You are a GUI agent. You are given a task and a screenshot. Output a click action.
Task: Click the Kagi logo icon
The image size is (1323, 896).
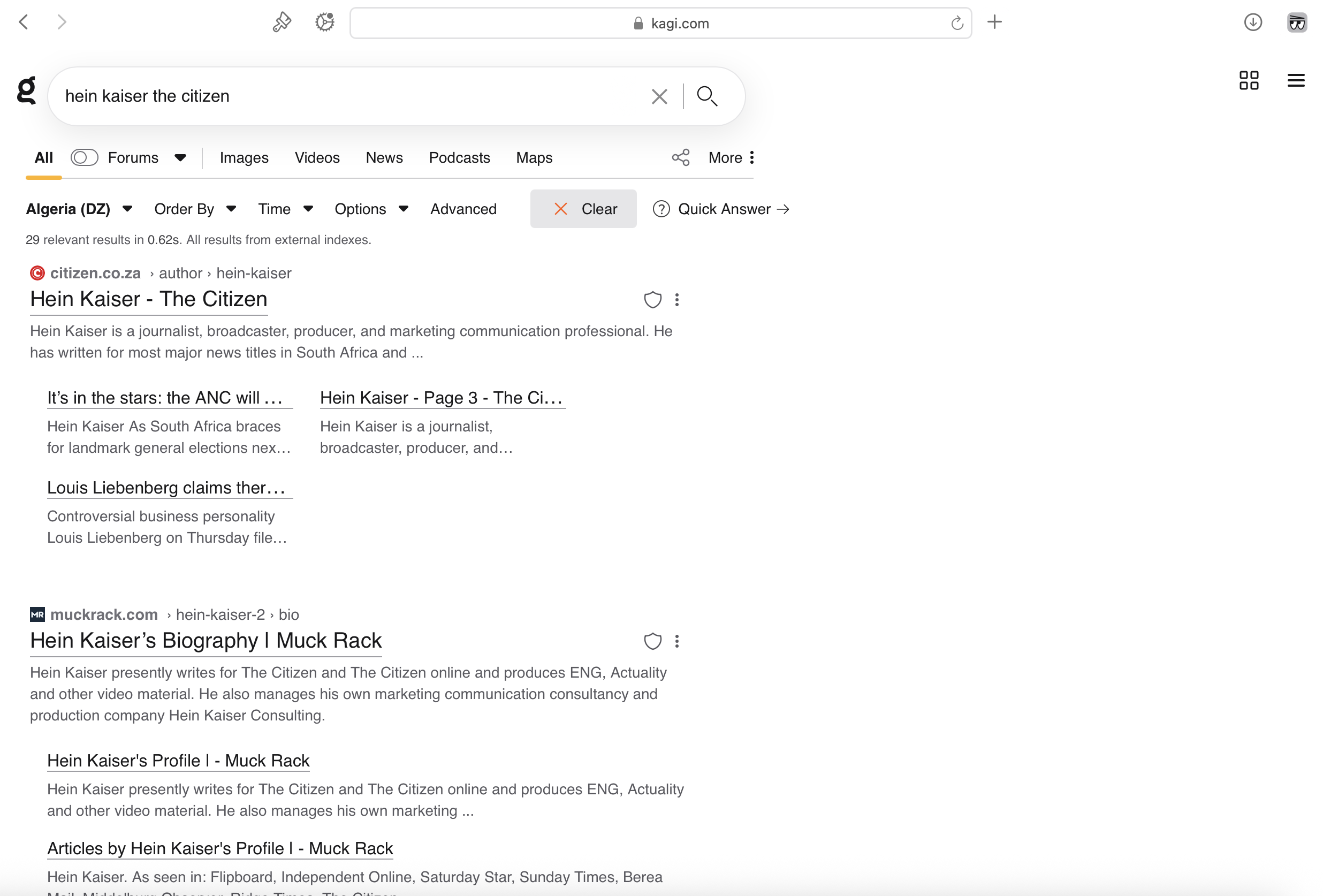pos(26,91)
